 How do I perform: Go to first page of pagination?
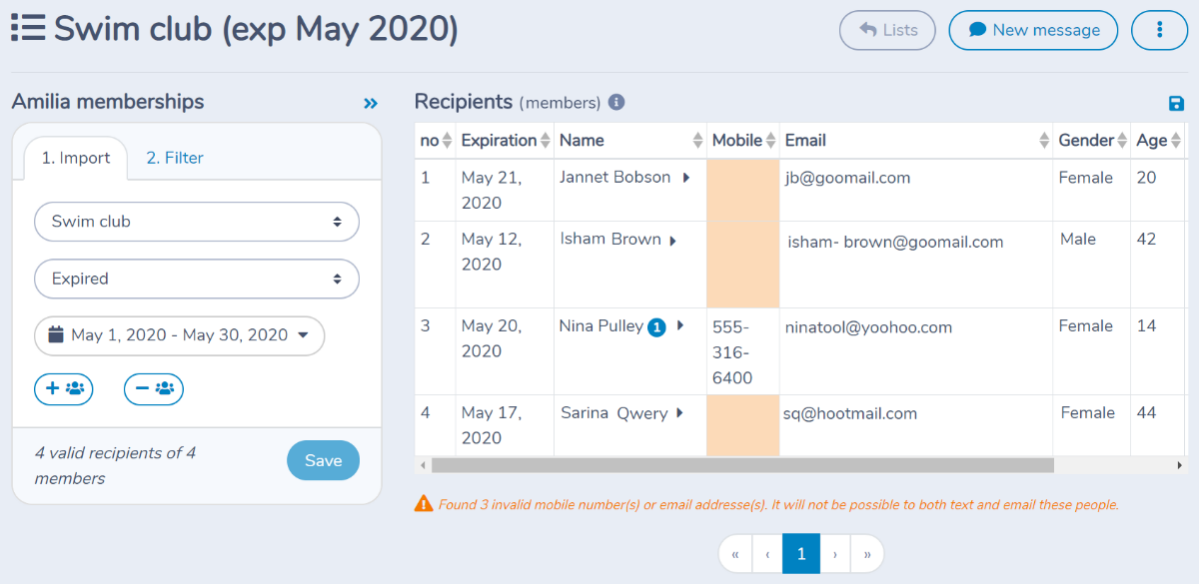pyautogui.click(x=736, y=554)
